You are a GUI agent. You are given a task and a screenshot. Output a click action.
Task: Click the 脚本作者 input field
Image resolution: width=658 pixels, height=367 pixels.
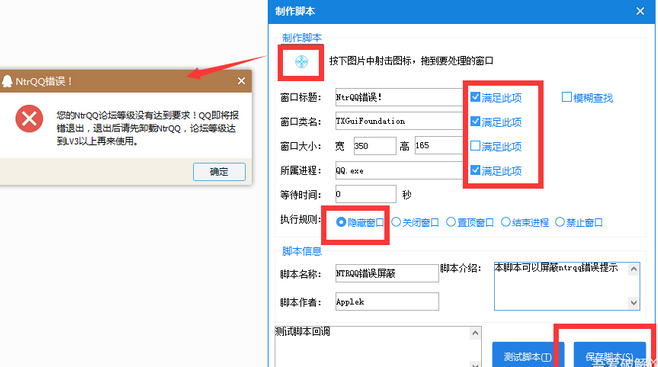[387, 302]
